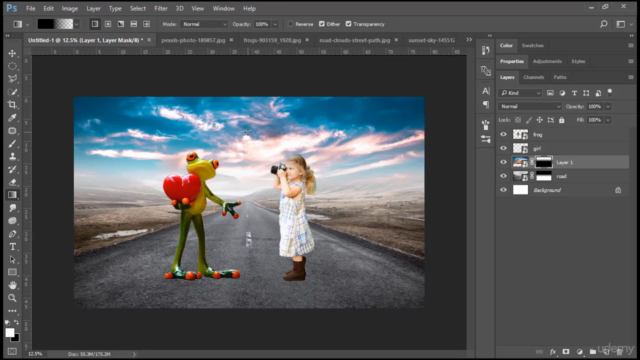
Task: Filter layers by type (T) icon
Action: coord(574,93)
